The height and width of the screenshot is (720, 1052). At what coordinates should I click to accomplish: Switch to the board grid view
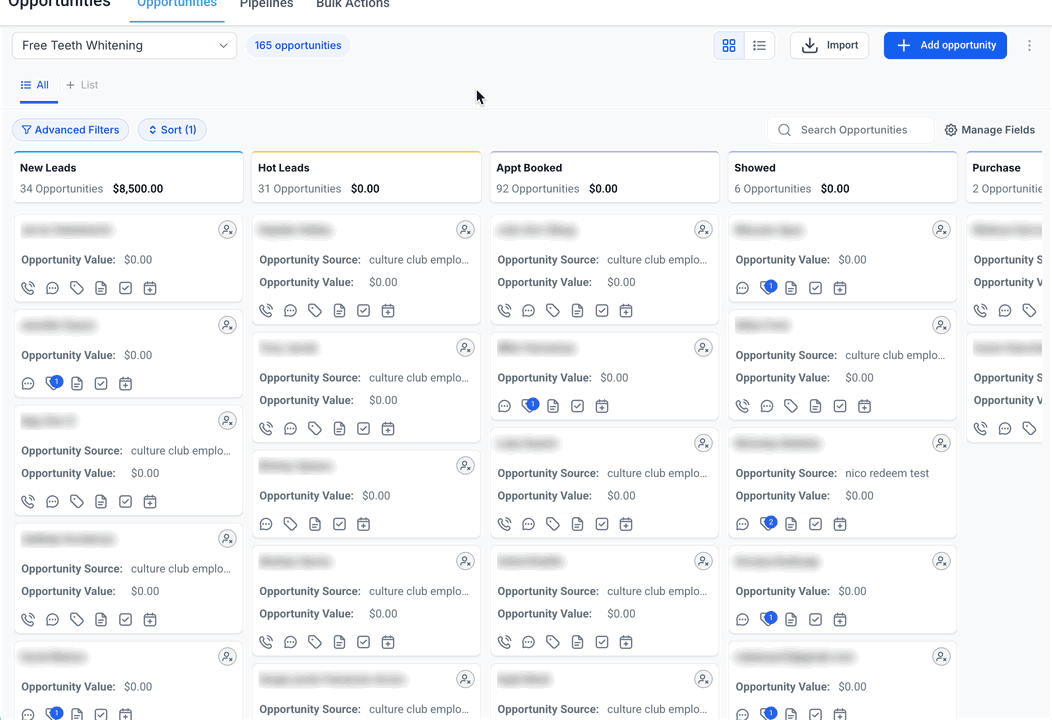[x=729, y=46]
